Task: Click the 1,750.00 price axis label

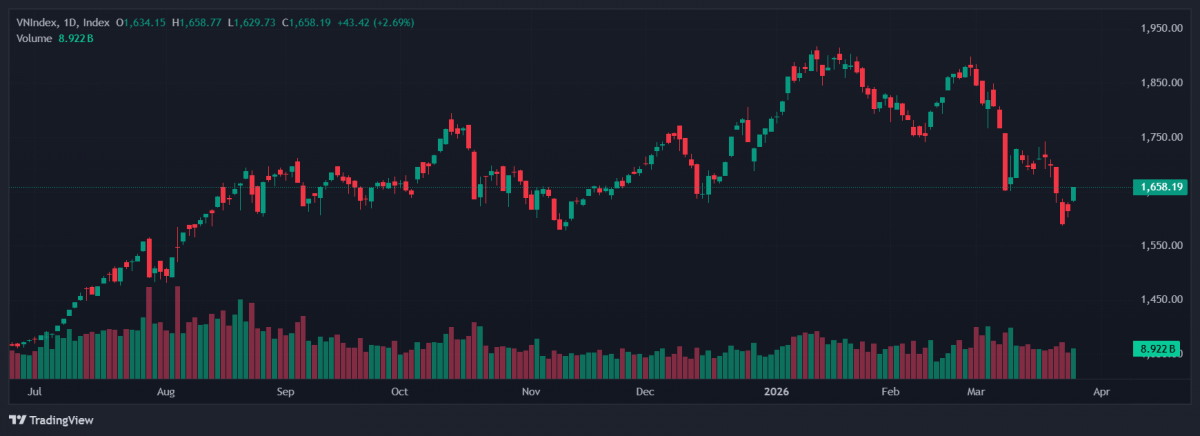Action: tap(1161, 137)
